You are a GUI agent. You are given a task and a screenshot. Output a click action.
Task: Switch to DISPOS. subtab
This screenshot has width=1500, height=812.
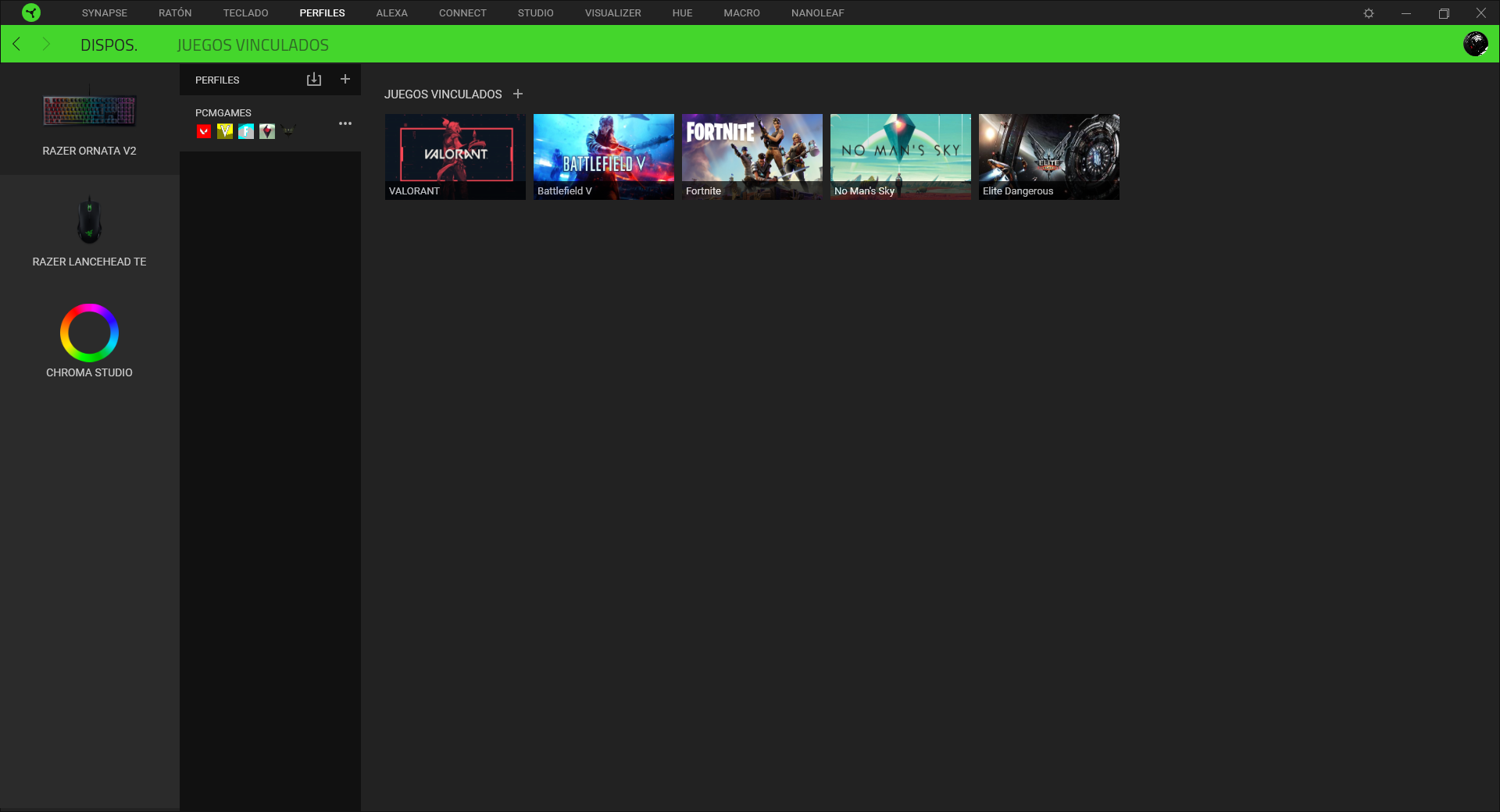109,45
